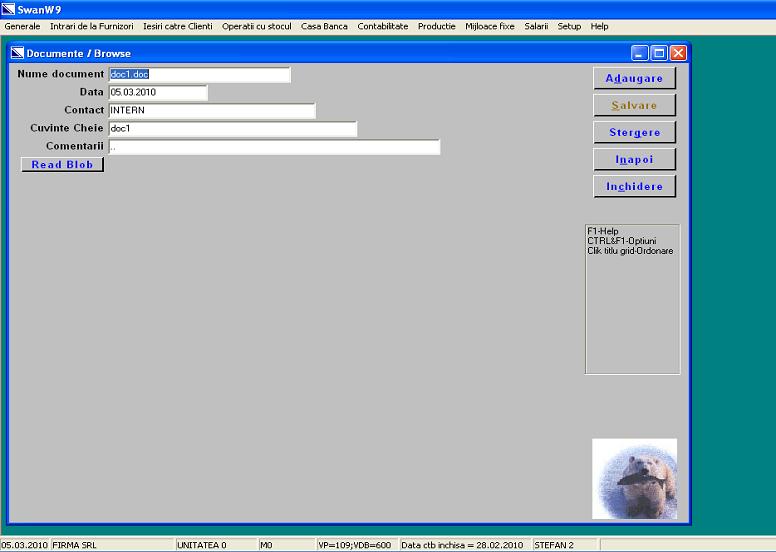Click the Data field showing 05.03.2010
Viewport: 776px width, 552px height.
pyautogui.click(x=157, y=92)
